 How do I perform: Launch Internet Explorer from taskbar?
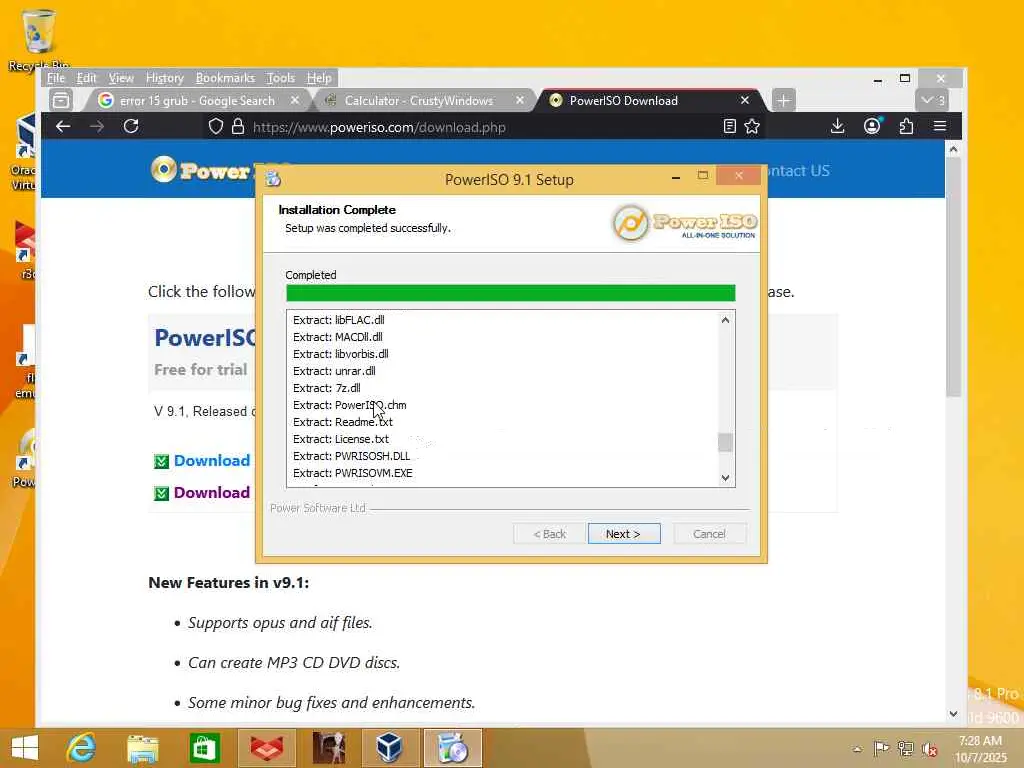[82, 748]
